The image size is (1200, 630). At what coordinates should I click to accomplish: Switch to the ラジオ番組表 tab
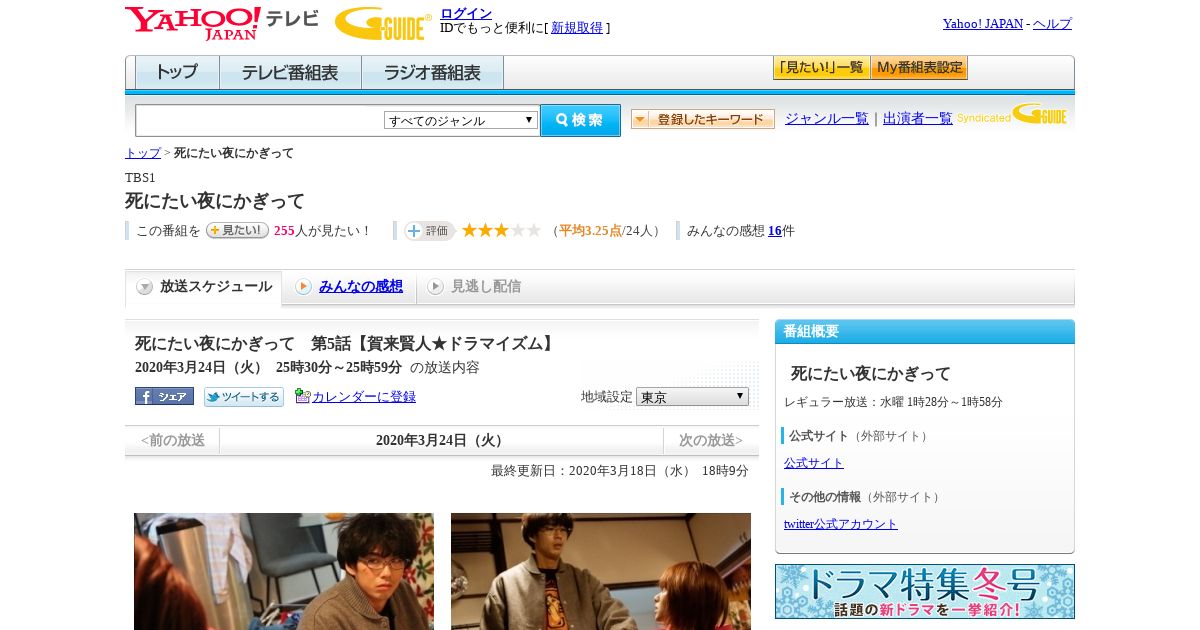432,73
